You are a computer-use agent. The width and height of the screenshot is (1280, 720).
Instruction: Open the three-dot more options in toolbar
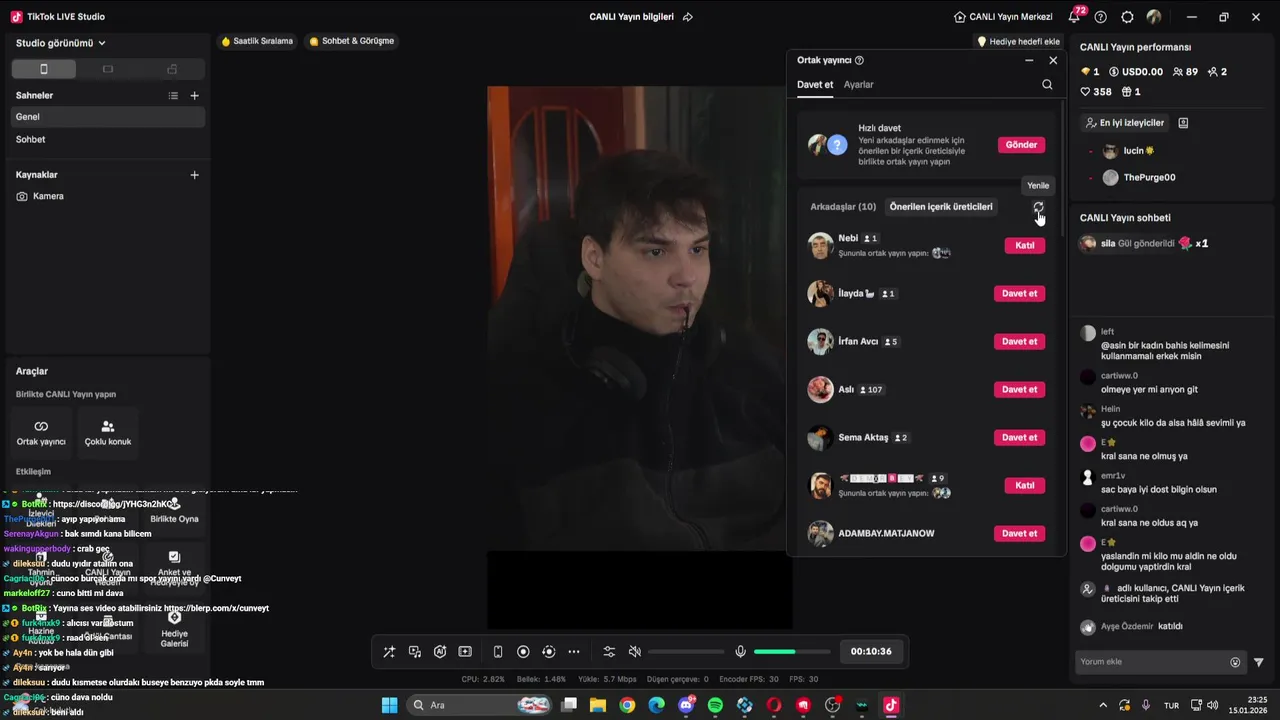pos(574,652)
